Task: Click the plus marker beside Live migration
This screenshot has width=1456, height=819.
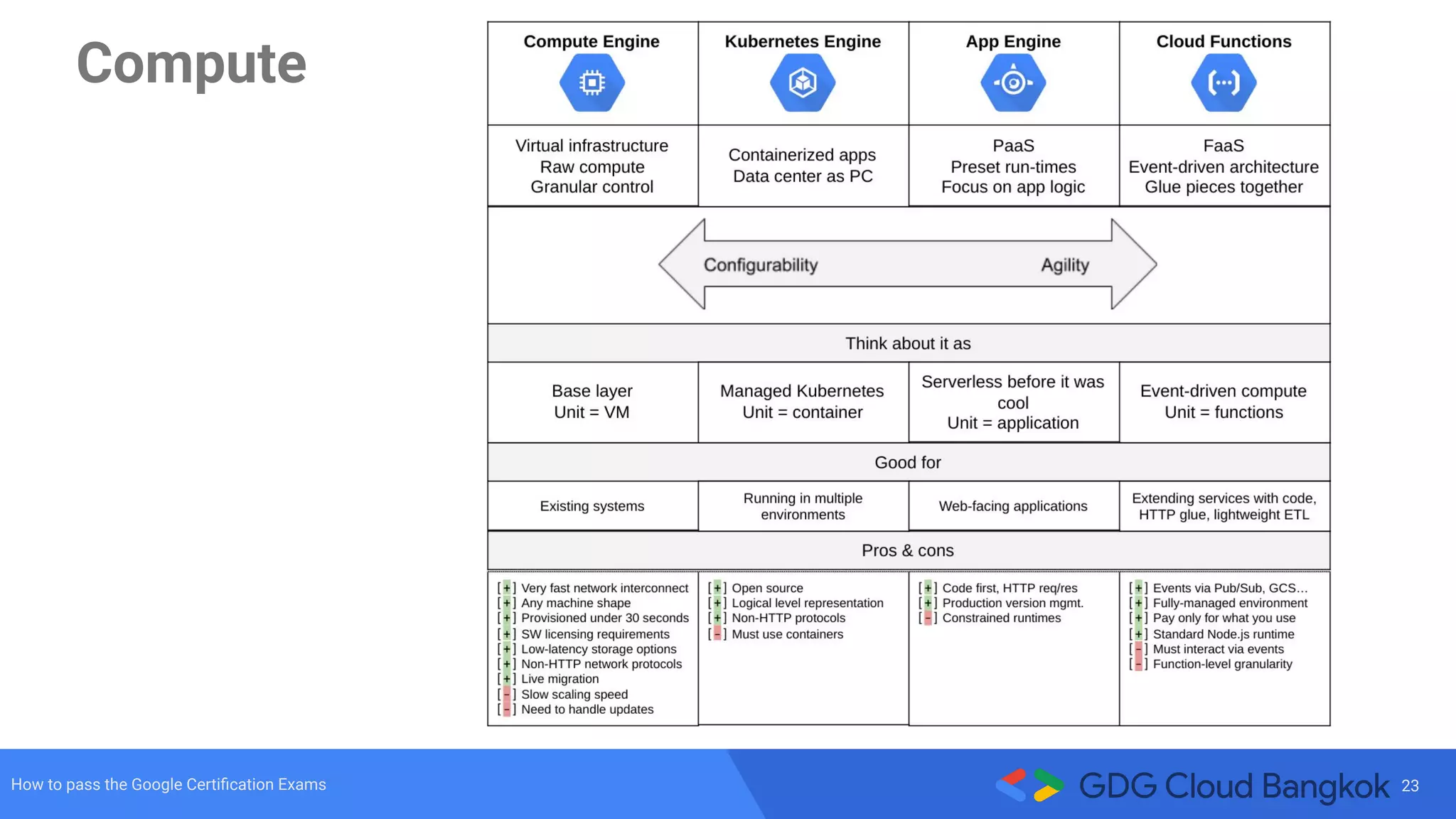Action: (x=506, y=679)
